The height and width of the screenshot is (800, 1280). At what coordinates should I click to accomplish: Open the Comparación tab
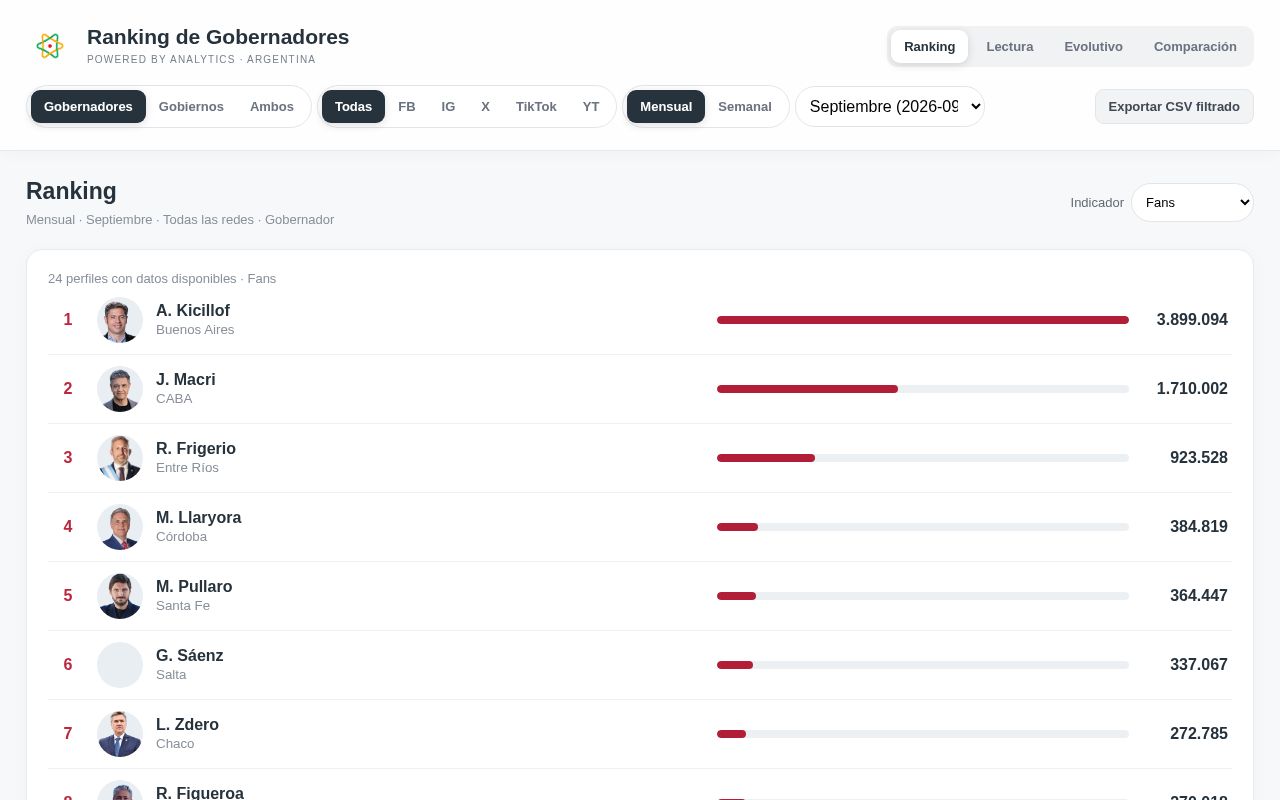click(1195, 47)
